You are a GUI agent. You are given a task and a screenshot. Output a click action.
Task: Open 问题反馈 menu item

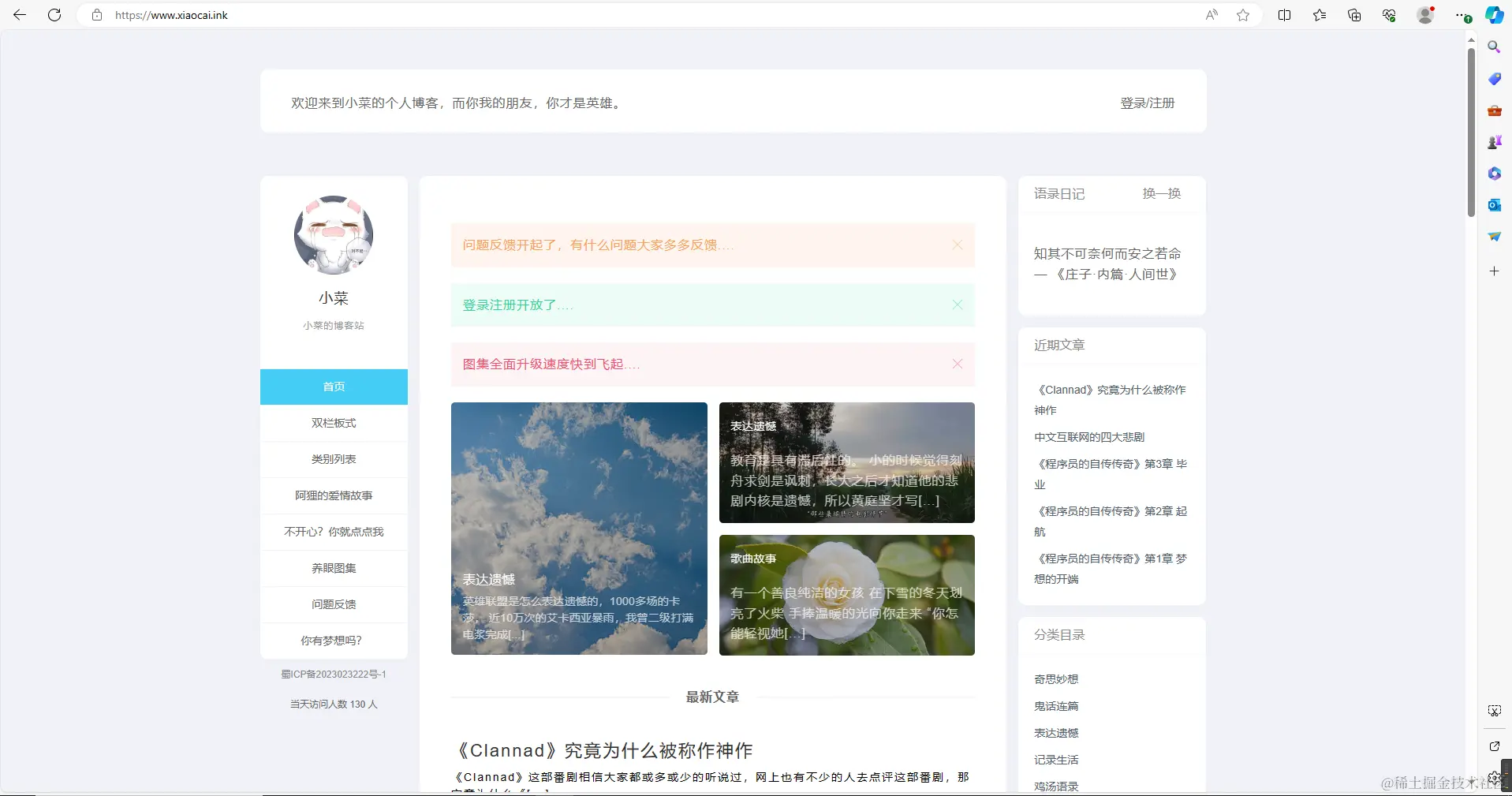pyautogui.click(x=334, y=604)
